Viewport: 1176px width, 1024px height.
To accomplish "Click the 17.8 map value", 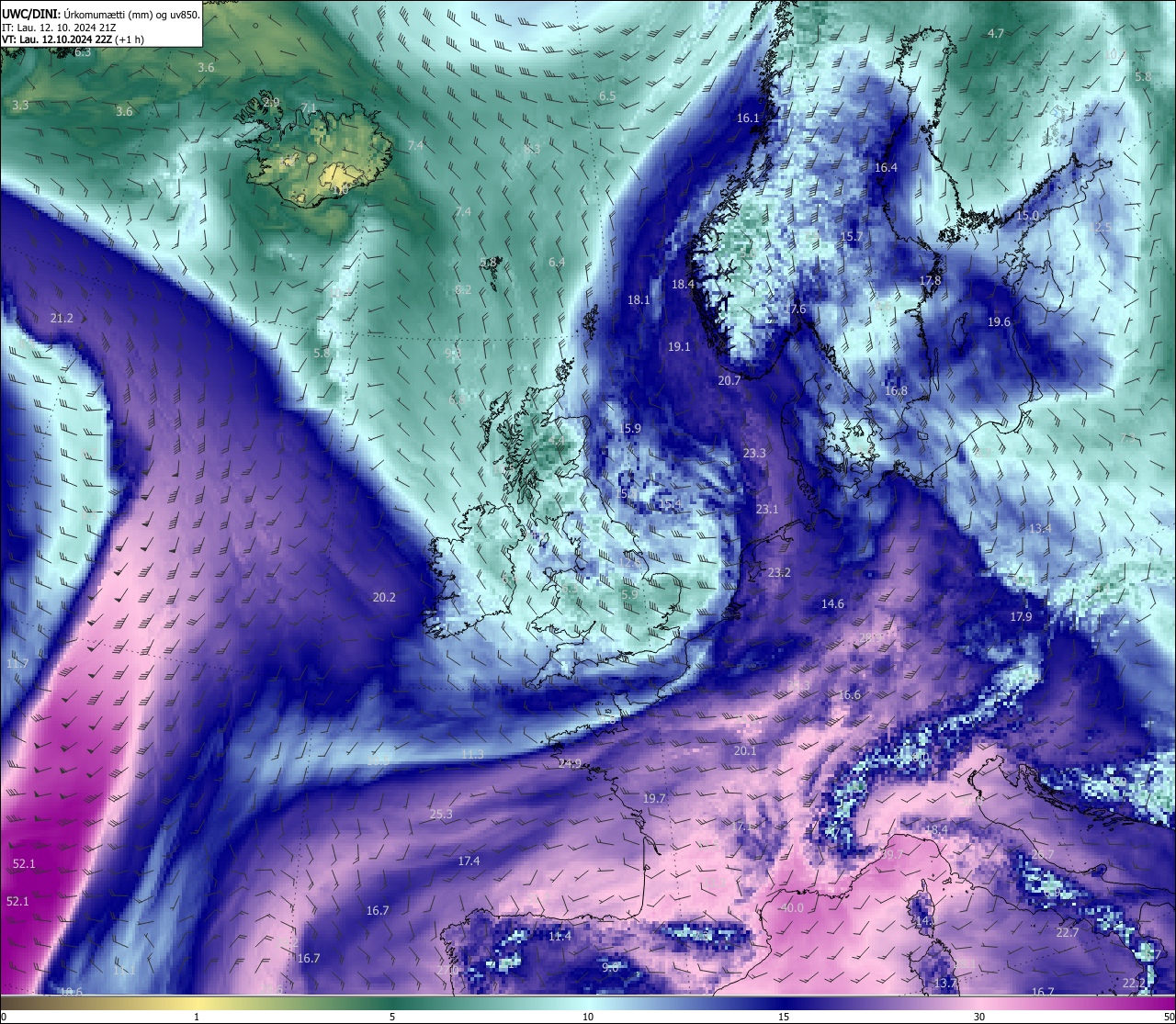I will coord(931,280).
